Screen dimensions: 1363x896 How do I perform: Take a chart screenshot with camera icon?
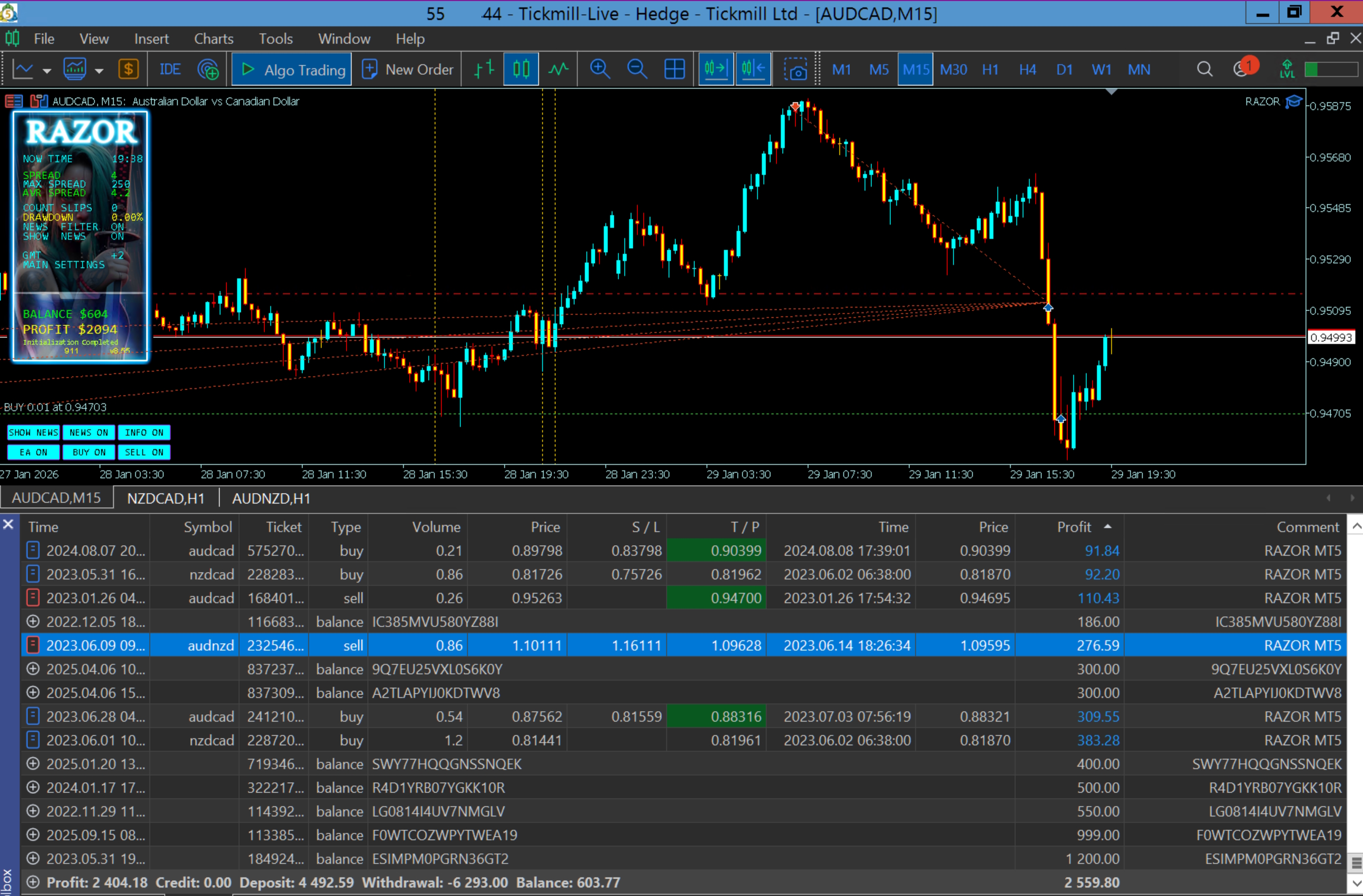coord(796,70)
